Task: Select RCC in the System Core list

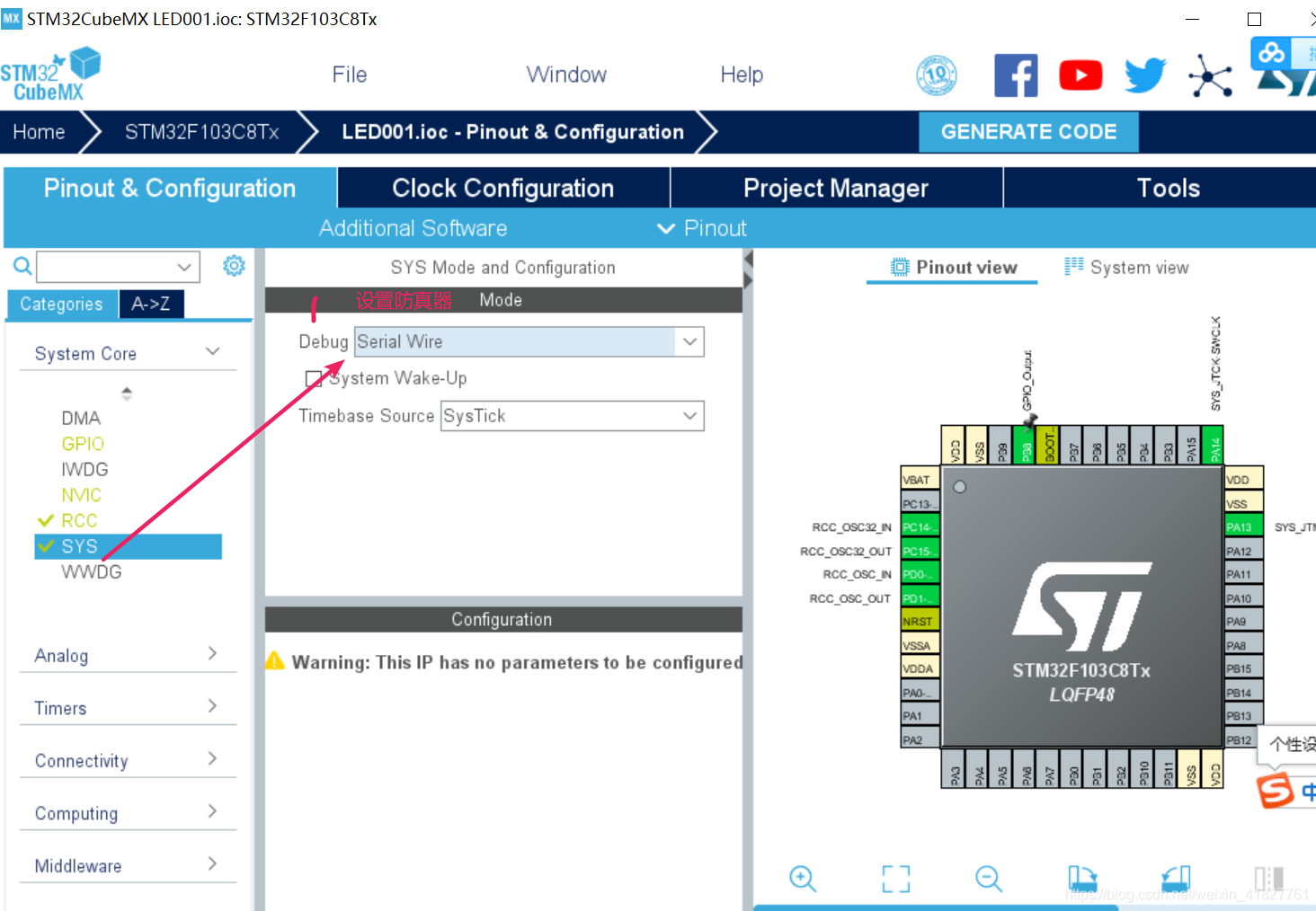Action: [x=79, y=520]
